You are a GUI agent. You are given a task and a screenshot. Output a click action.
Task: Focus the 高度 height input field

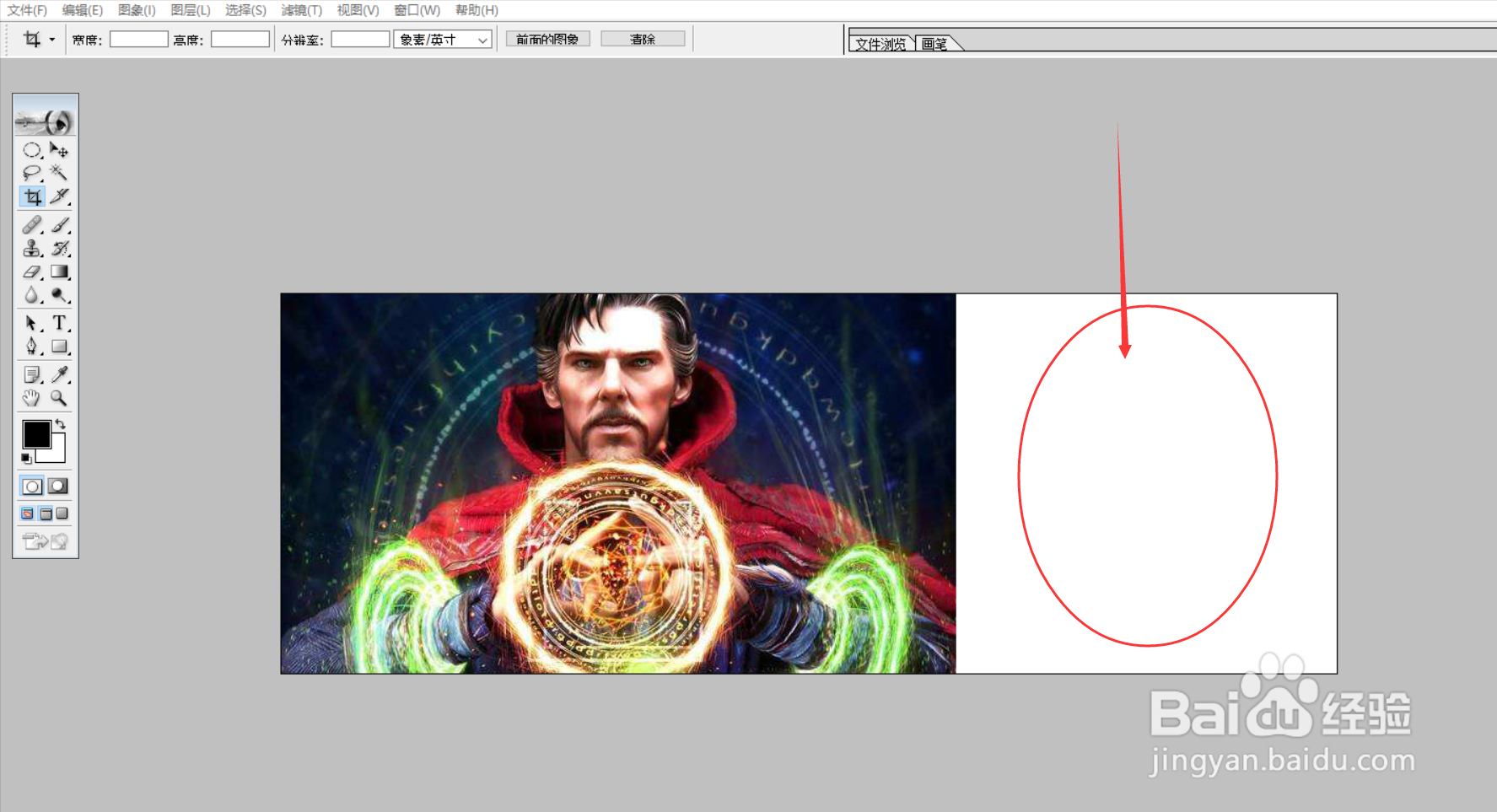point(240,40)
